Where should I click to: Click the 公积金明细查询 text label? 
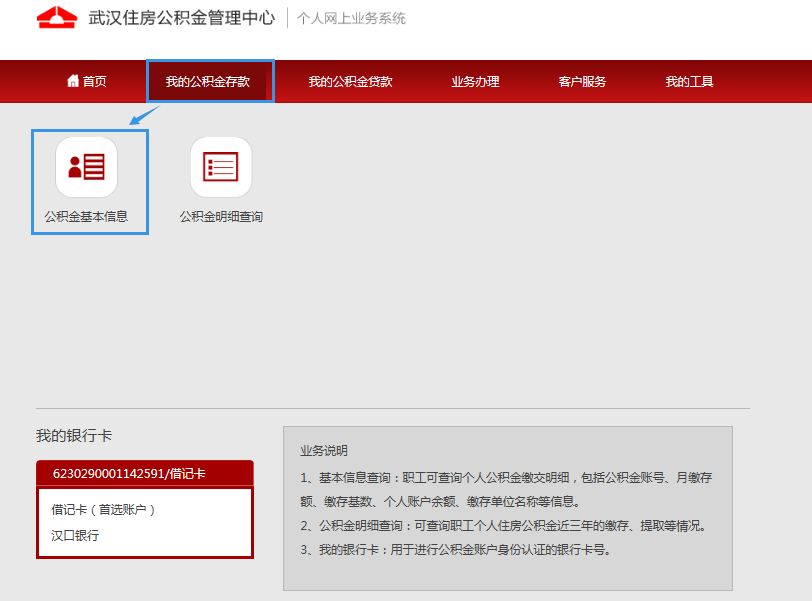[x=221, y=216]
